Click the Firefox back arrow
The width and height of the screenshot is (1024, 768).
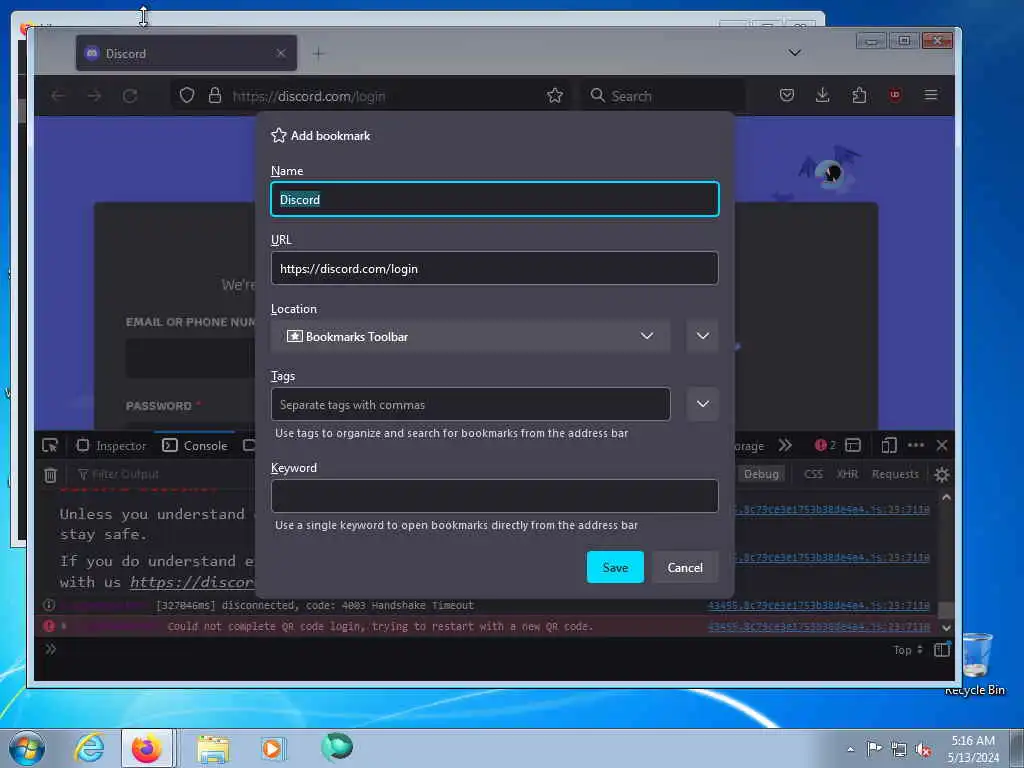57,96
